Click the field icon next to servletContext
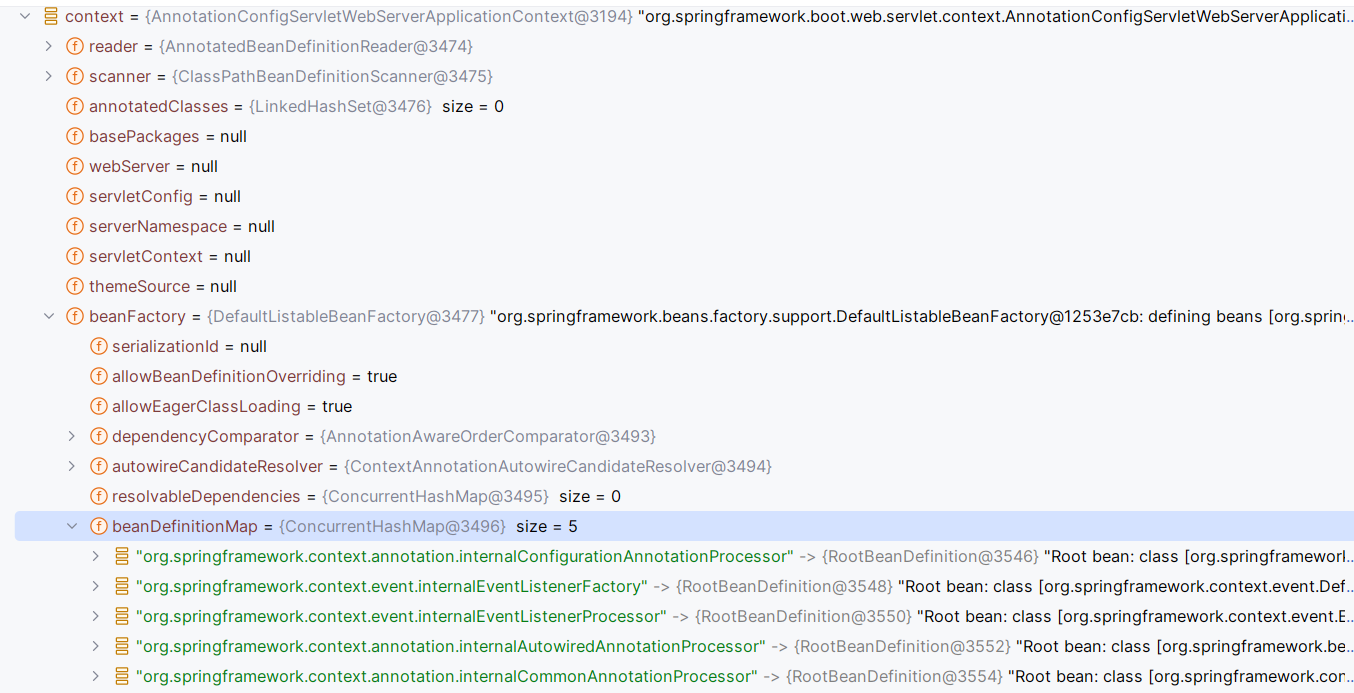 pyautogui.click(x=74, y=256)
